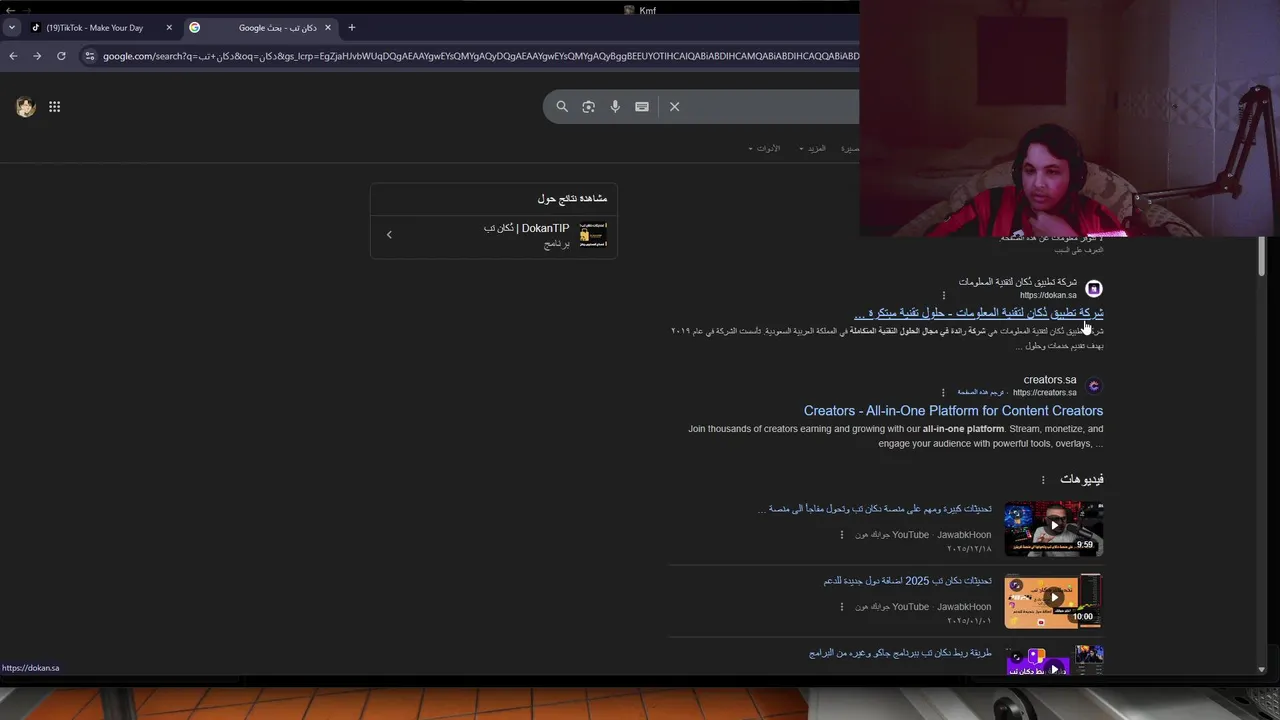Open more options for creators.sa result
Viewport: 1280px width, 720px height.
click(x=943, y=393)
